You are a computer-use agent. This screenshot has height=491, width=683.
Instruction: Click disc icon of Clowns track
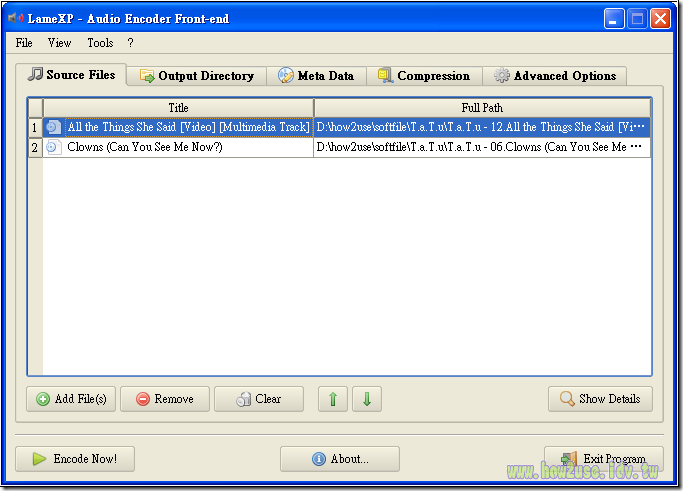coord(53,147)
